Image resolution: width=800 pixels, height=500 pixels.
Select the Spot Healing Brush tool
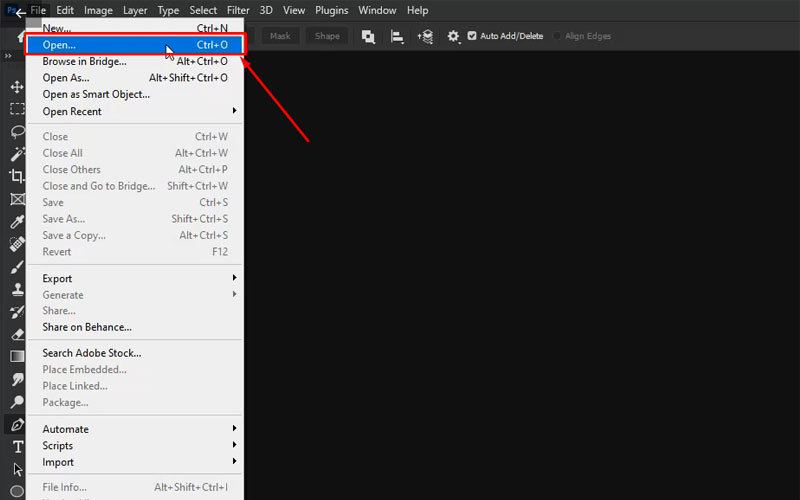17,244
